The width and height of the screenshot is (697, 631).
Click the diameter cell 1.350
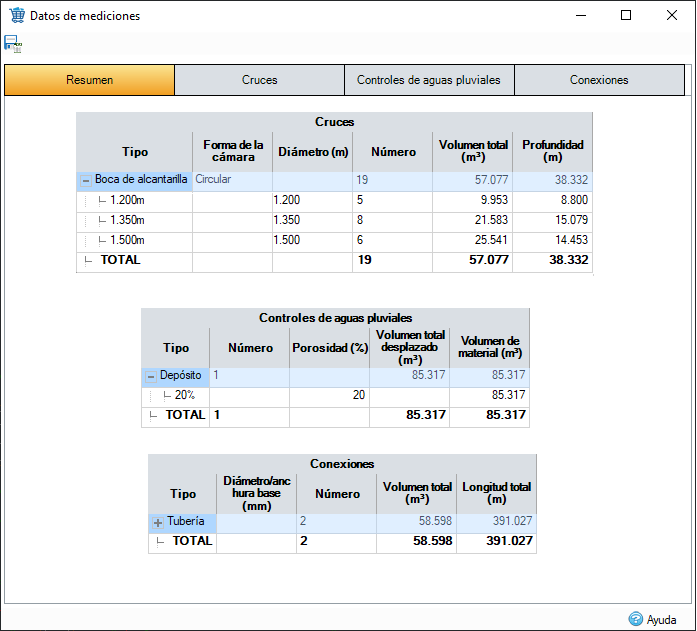click(312, 221)
